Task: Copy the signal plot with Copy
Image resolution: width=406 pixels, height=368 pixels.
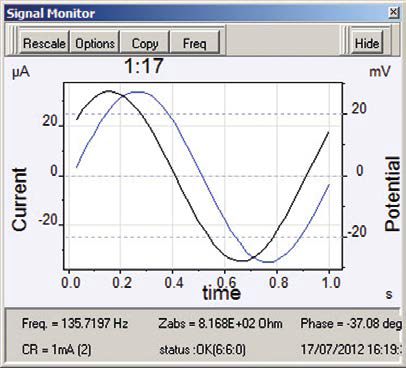Action: [x=145, y=43]
